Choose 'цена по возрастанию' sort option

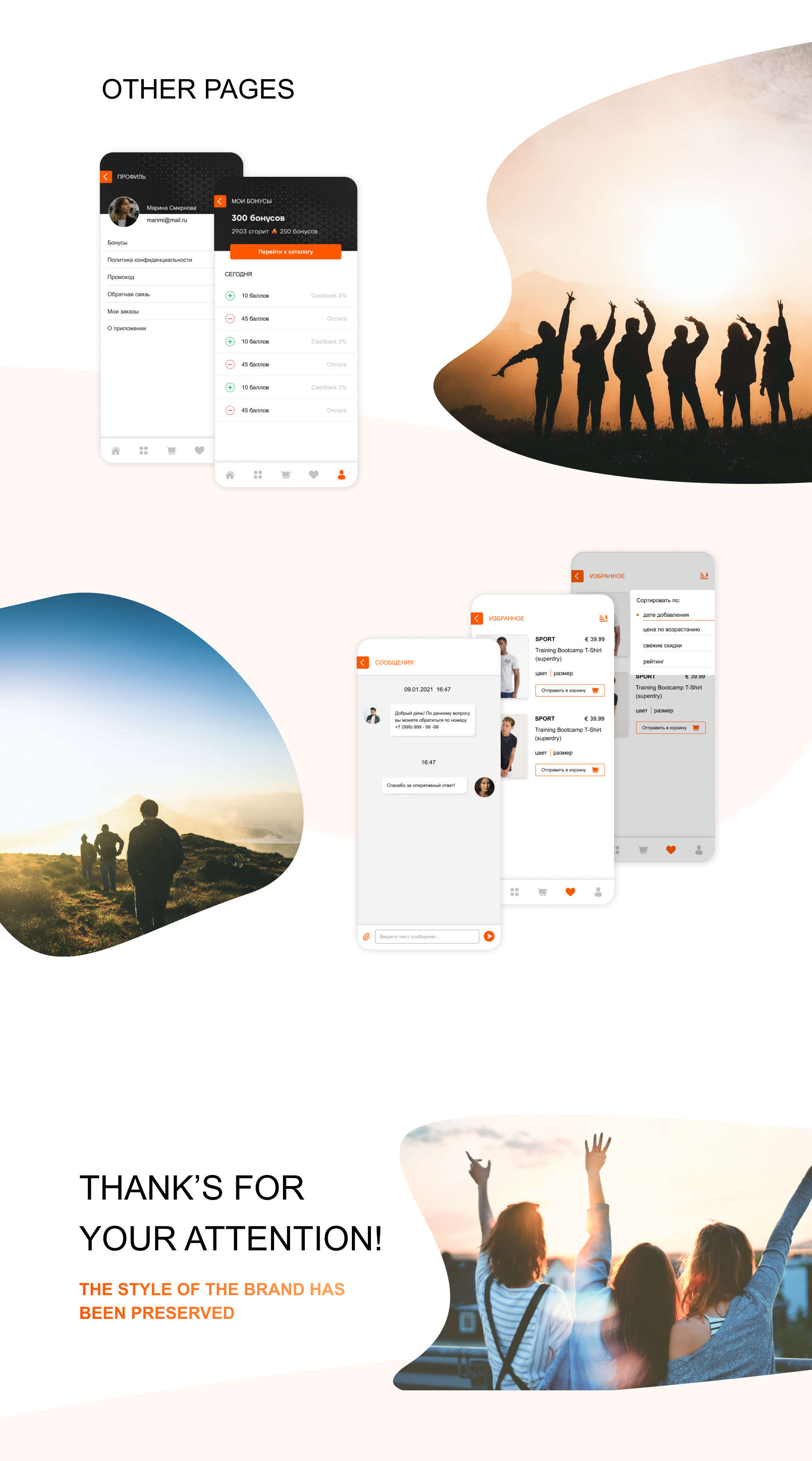click(671, 629)
